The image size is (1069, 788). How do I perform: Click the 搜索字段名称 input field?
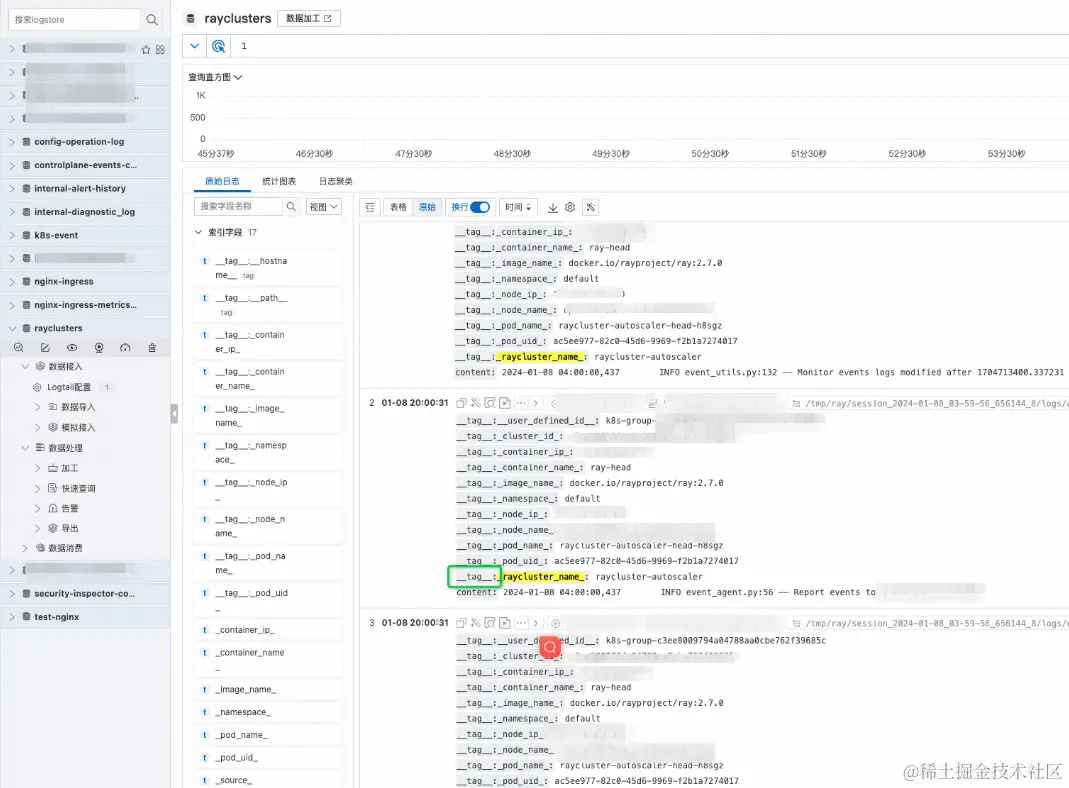point(238,207)
